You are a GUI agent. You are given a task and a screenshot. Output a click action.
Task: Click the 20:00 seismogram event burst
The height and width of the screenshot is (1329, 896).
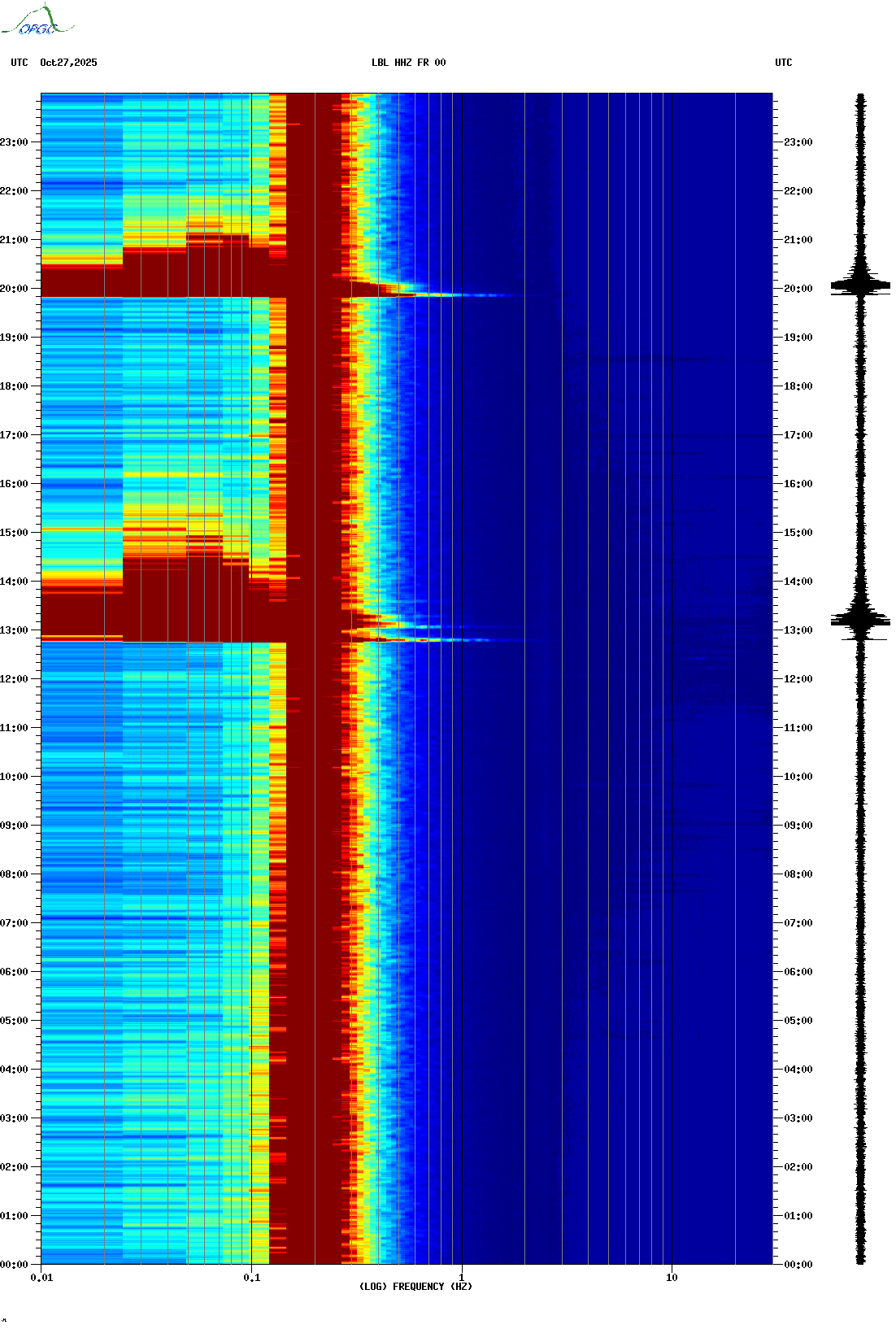tap(860, 285)
